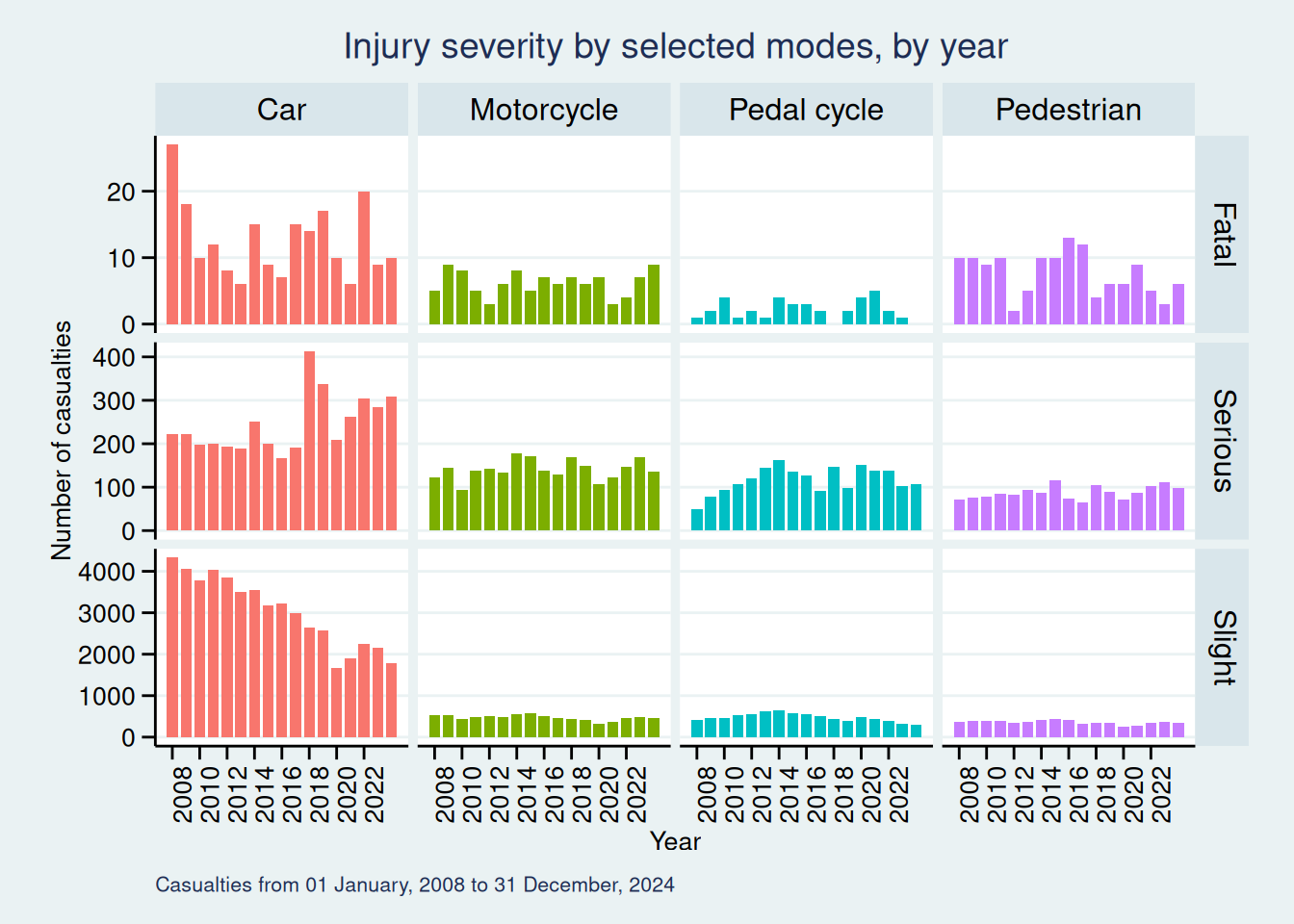Click the Pedestrian column header
The image size is (1294, 924).
tap(1068, 110)
